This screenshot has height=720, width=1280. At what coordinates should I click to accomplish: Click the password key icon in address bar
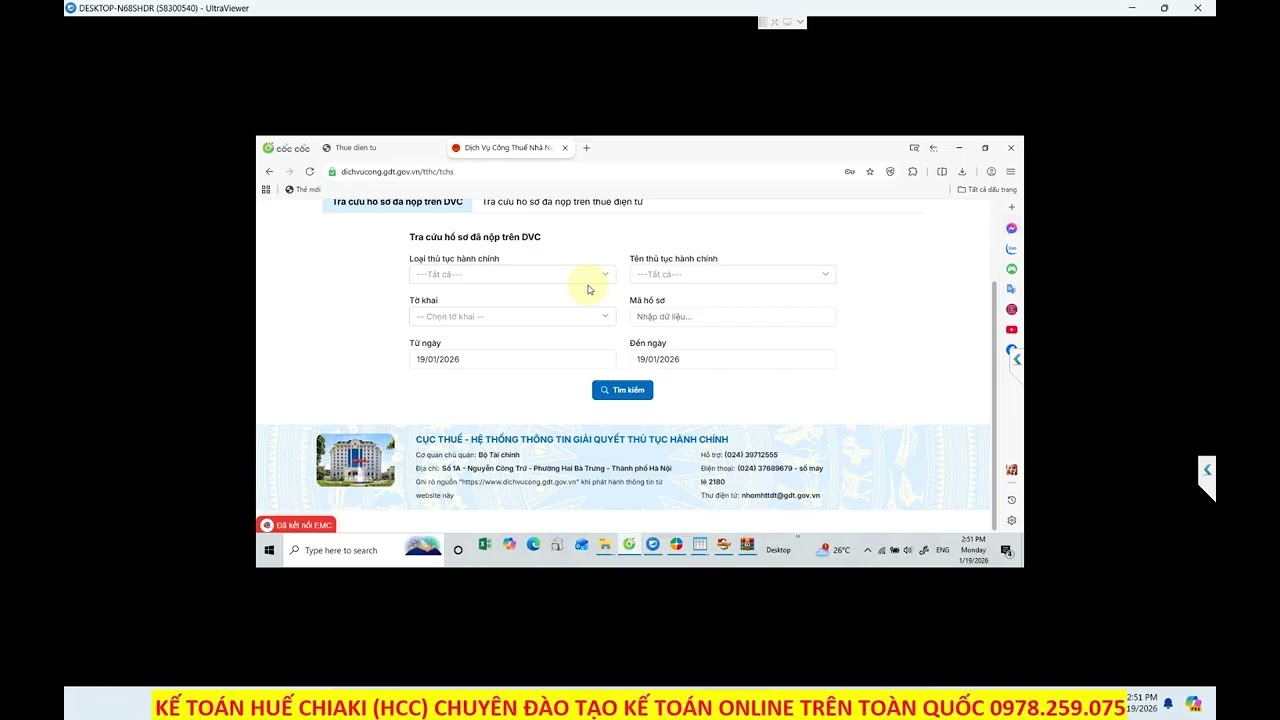pyautogui.click(x=849, y=172)
